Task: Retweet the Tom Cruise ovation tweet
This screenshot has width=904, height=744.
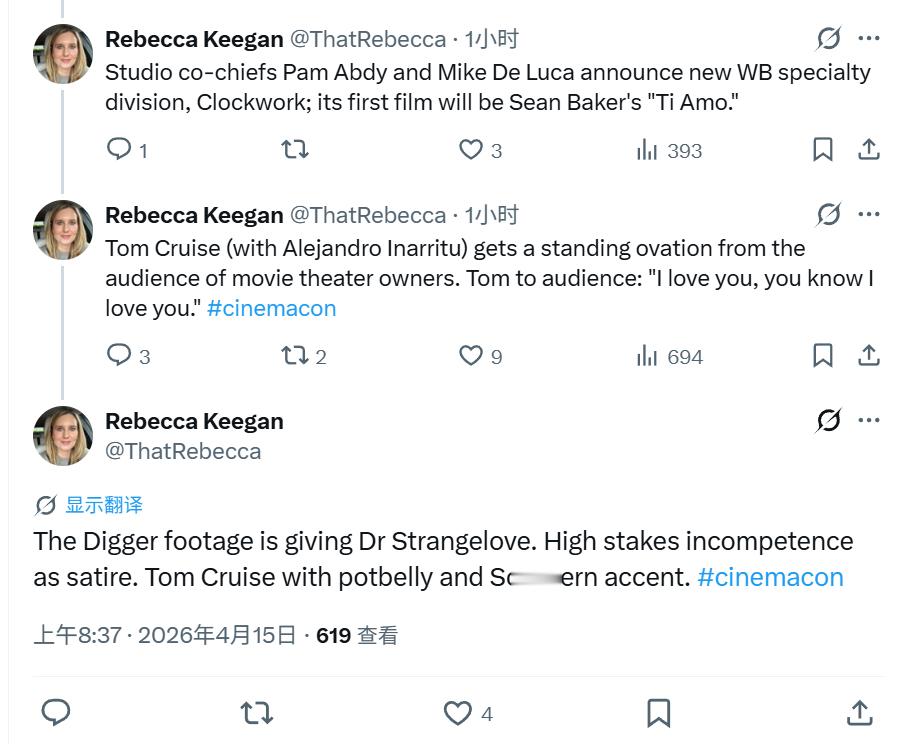Action: [x=295, y=355]
